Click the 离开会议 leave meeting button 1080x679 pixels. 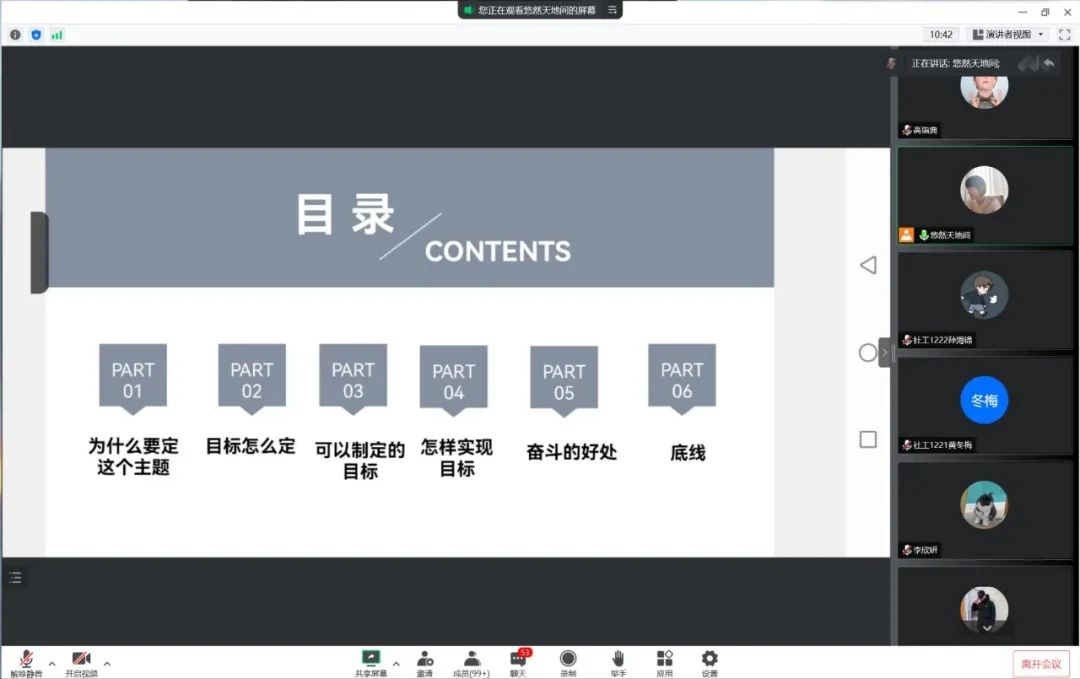pos(1040,664)
